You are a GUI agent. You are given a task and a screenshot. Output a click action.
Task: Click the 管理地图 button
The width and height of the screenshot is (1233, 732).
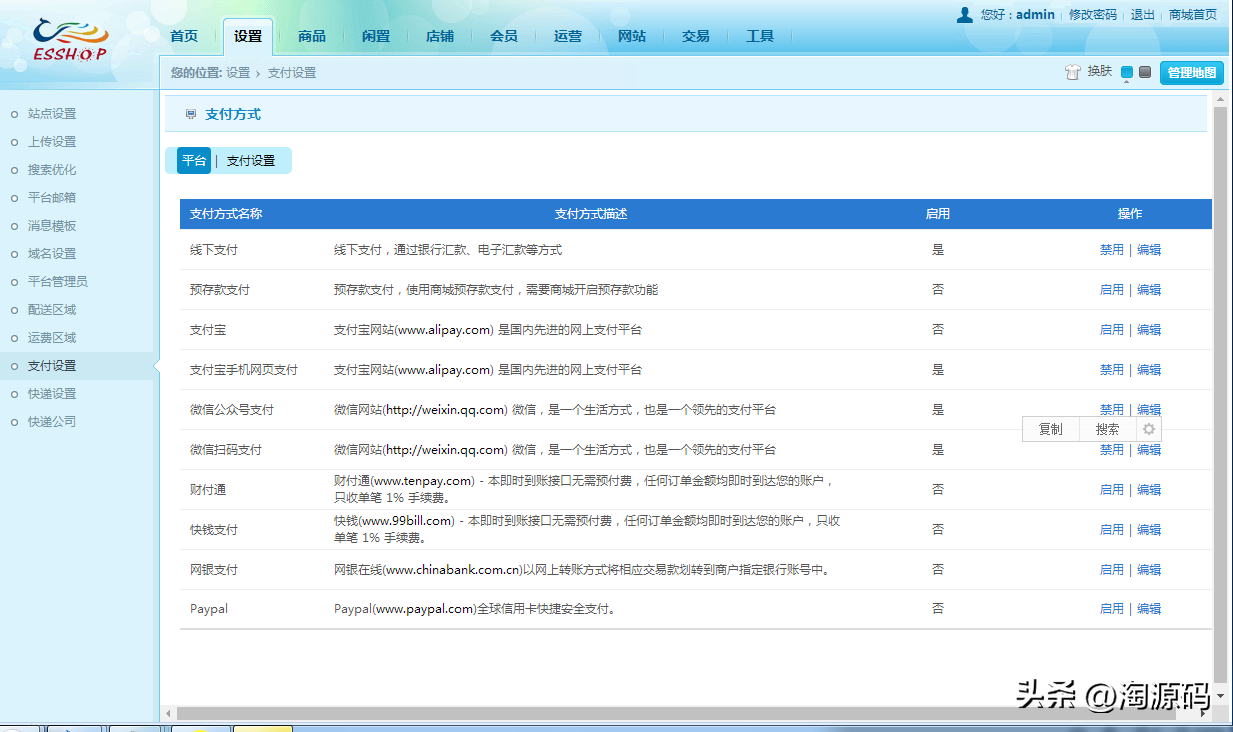(1191, 72)
